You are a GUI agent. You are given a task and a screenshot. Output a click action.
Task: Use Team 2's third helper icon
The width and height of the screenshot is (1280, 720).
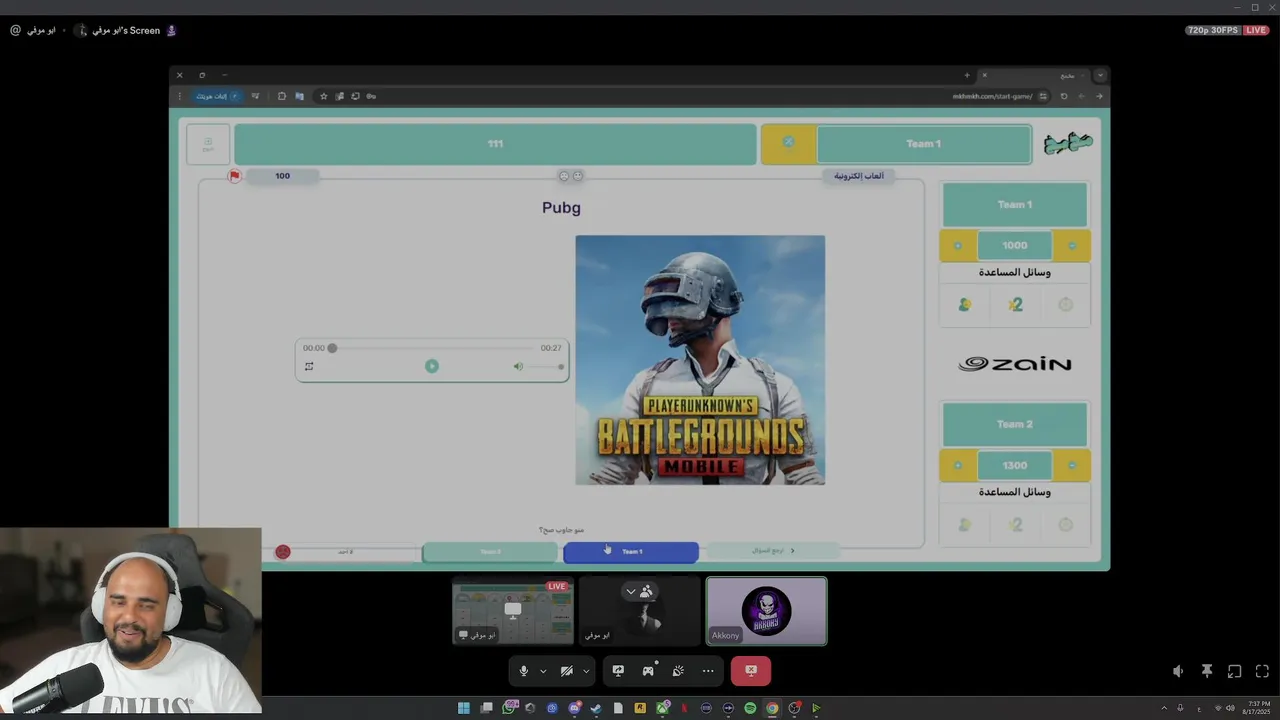(1066, 525)
